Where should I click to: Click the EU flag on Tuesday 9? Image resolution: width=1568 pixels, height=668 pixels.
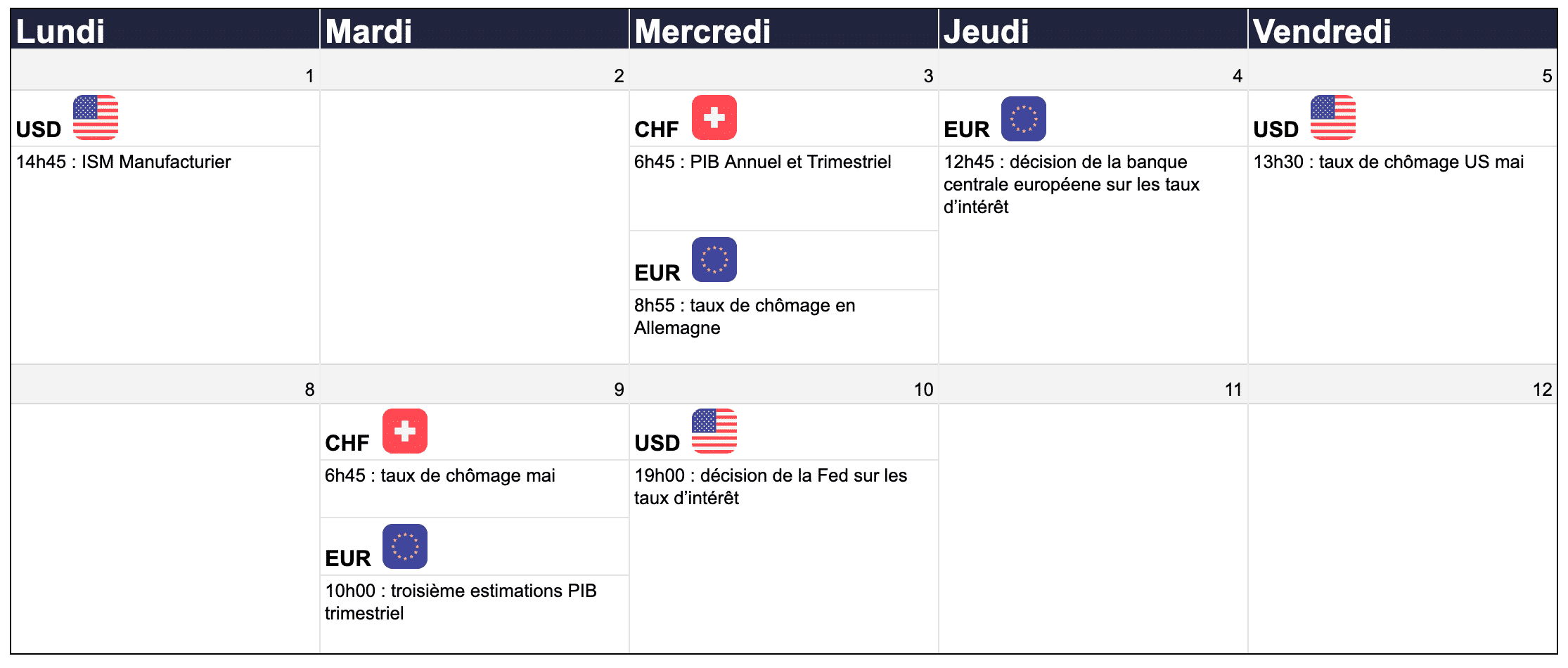[405, 546]
